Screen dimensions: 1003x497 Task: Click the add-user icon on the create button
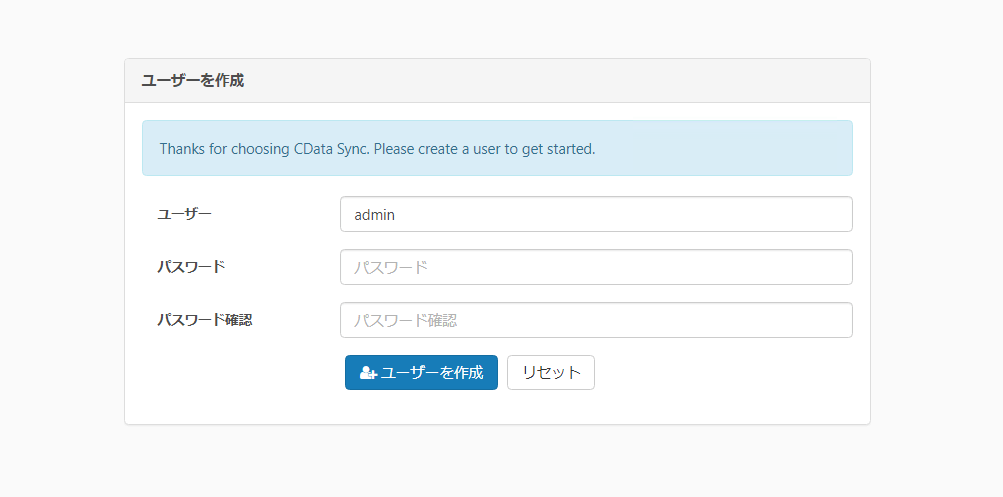(367, 373)
